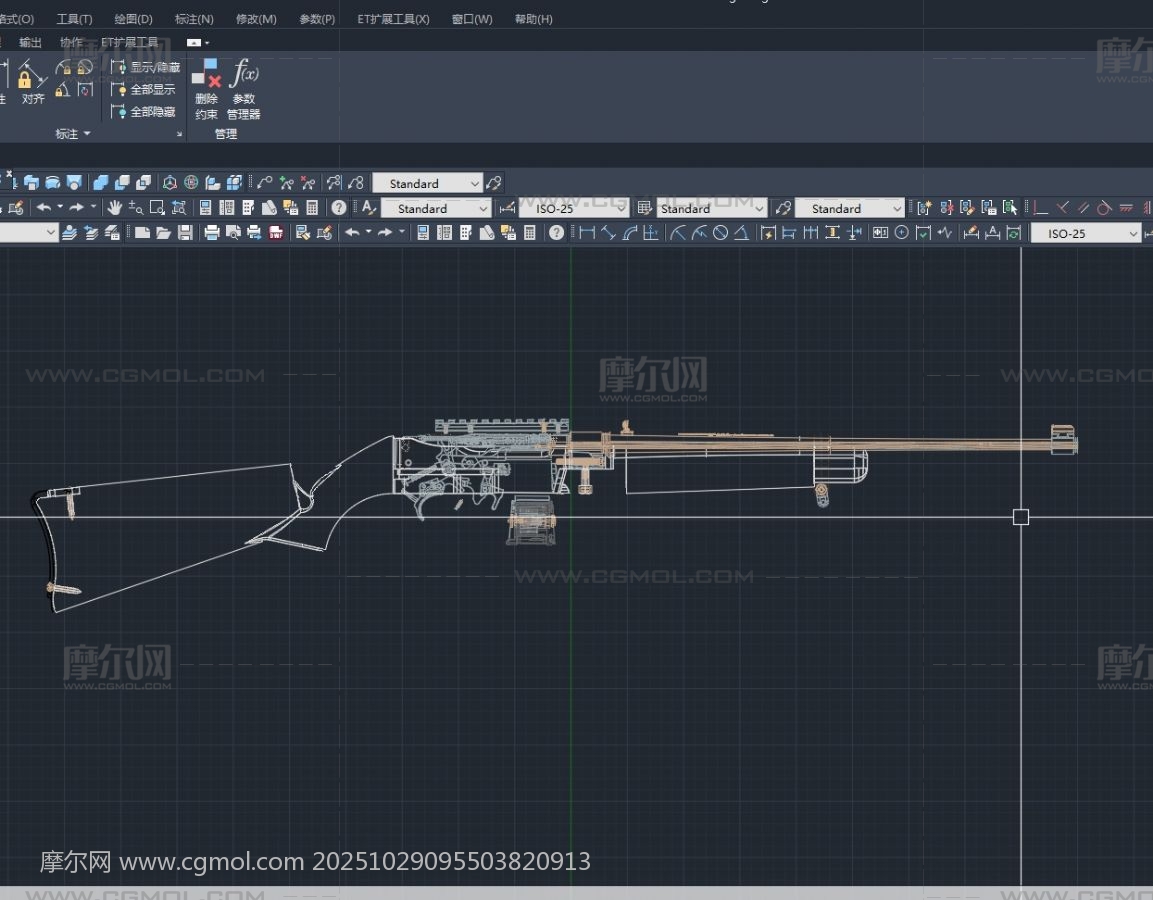Click the Angular dimension icon

pos(741,233)
